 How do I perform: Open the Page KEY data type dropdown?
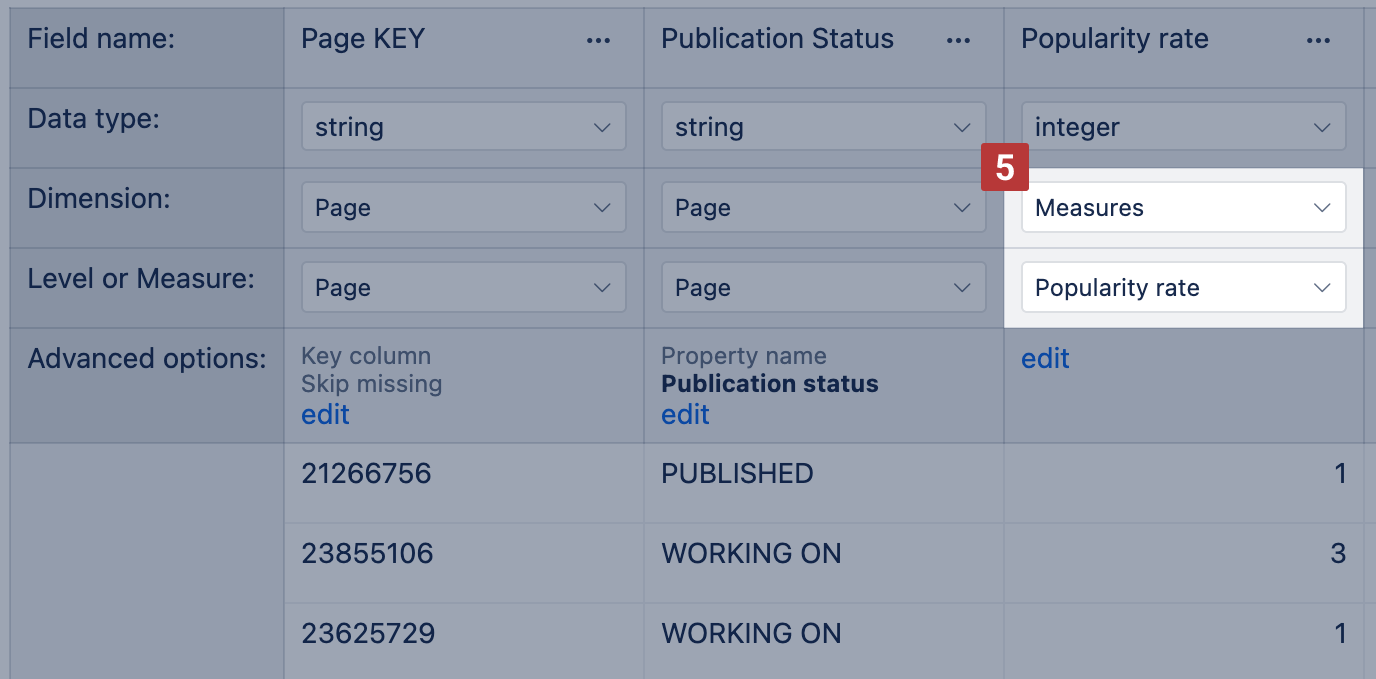click(x=464, y=127)
